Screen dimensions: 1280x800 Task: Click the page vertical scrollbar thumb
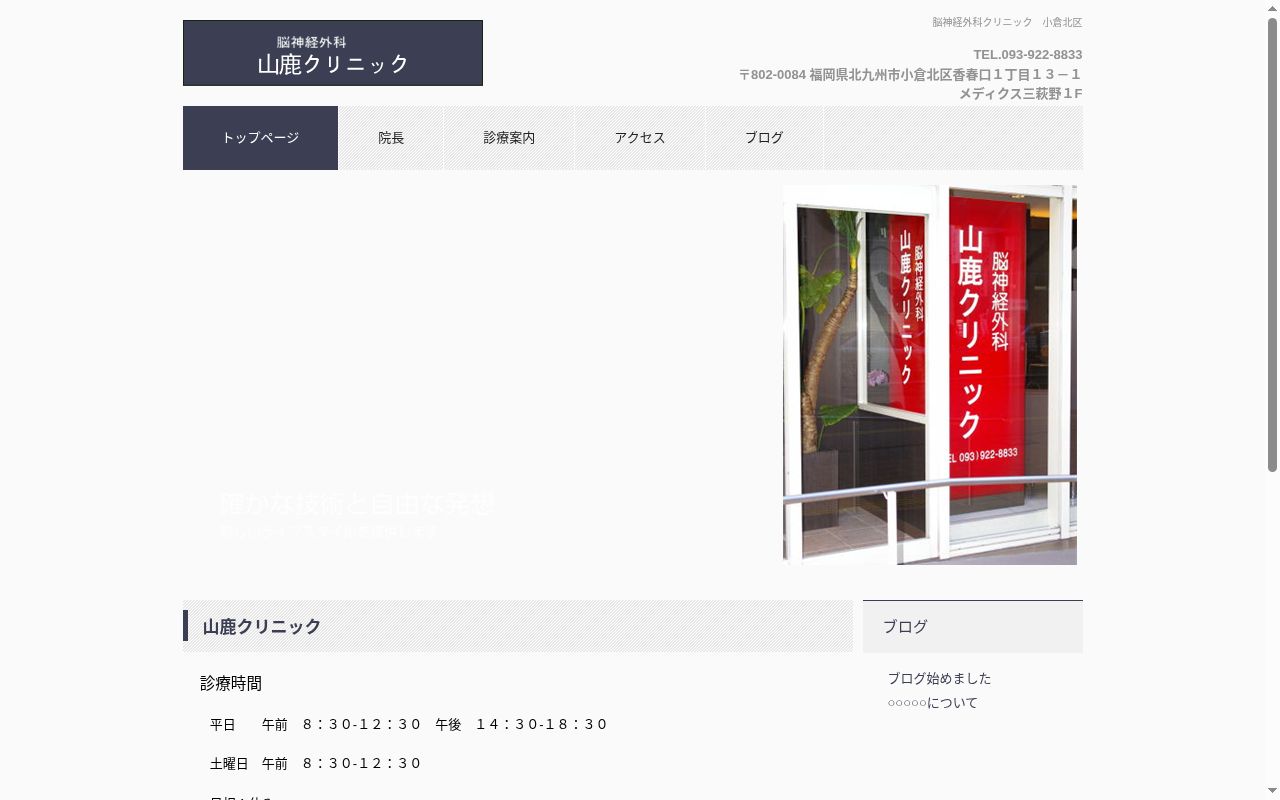[1272, 245]
